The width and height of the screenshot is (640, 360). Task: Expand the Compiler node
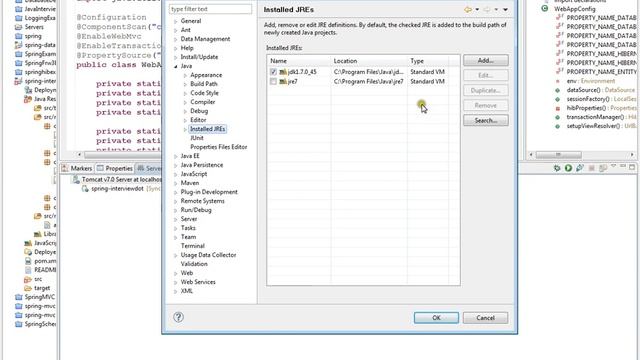click(185, 102)
